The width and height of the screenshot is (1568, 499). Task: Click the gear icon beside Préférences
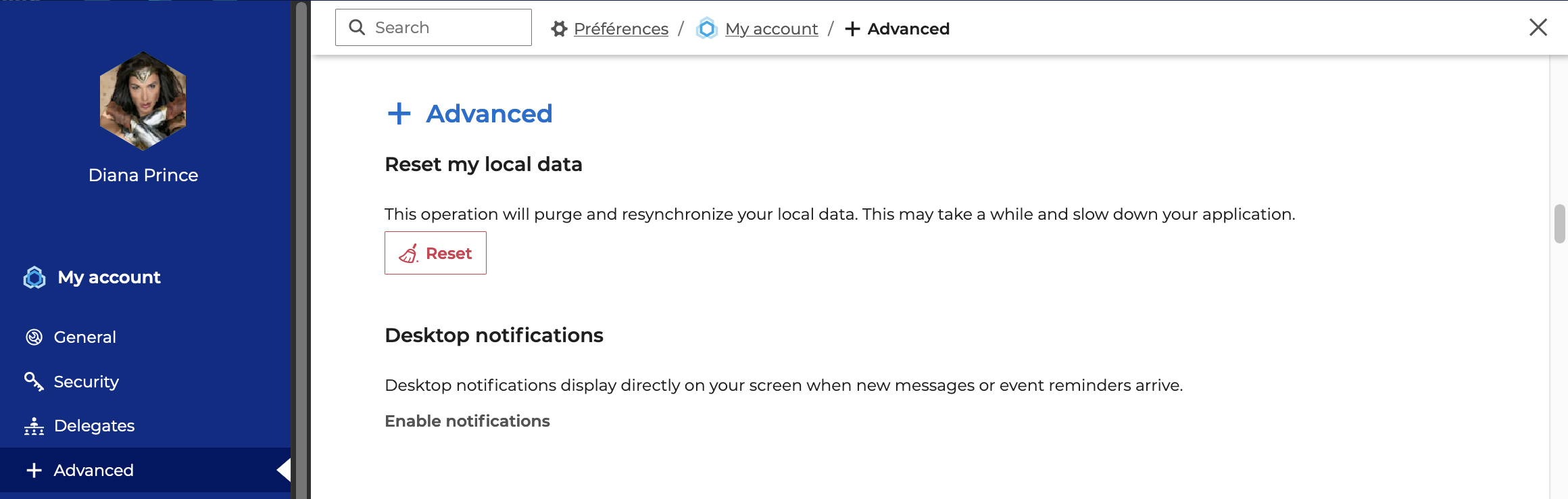click(559, 29)
